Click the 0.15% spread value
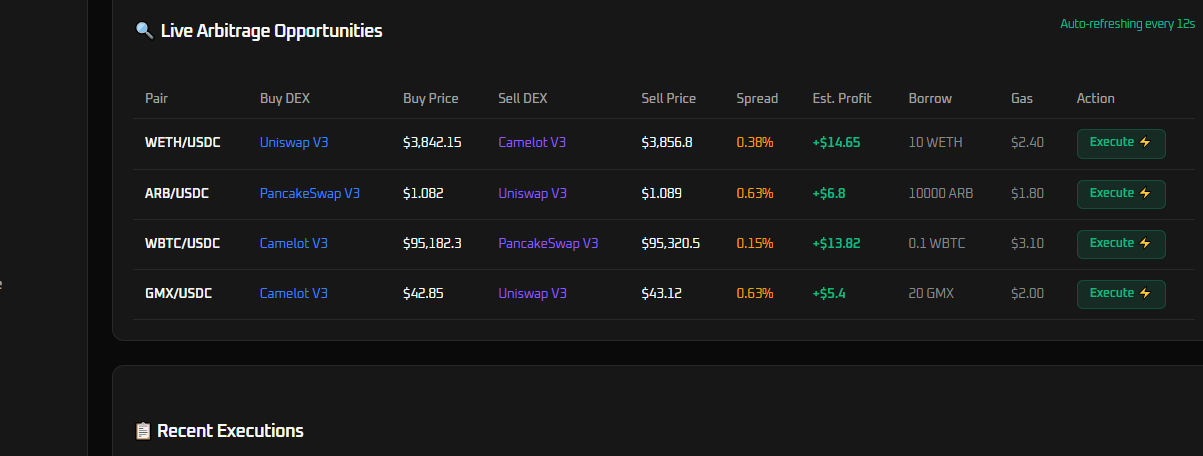This screenshot has height=456, width=1203. 755,243
